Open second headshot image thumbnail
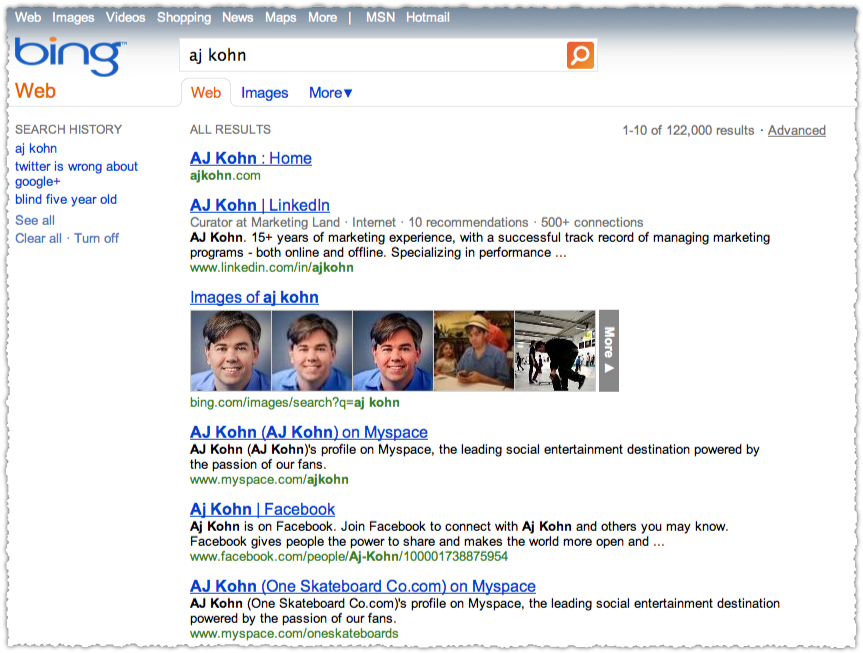863x653 pixels. click(312, 351)
